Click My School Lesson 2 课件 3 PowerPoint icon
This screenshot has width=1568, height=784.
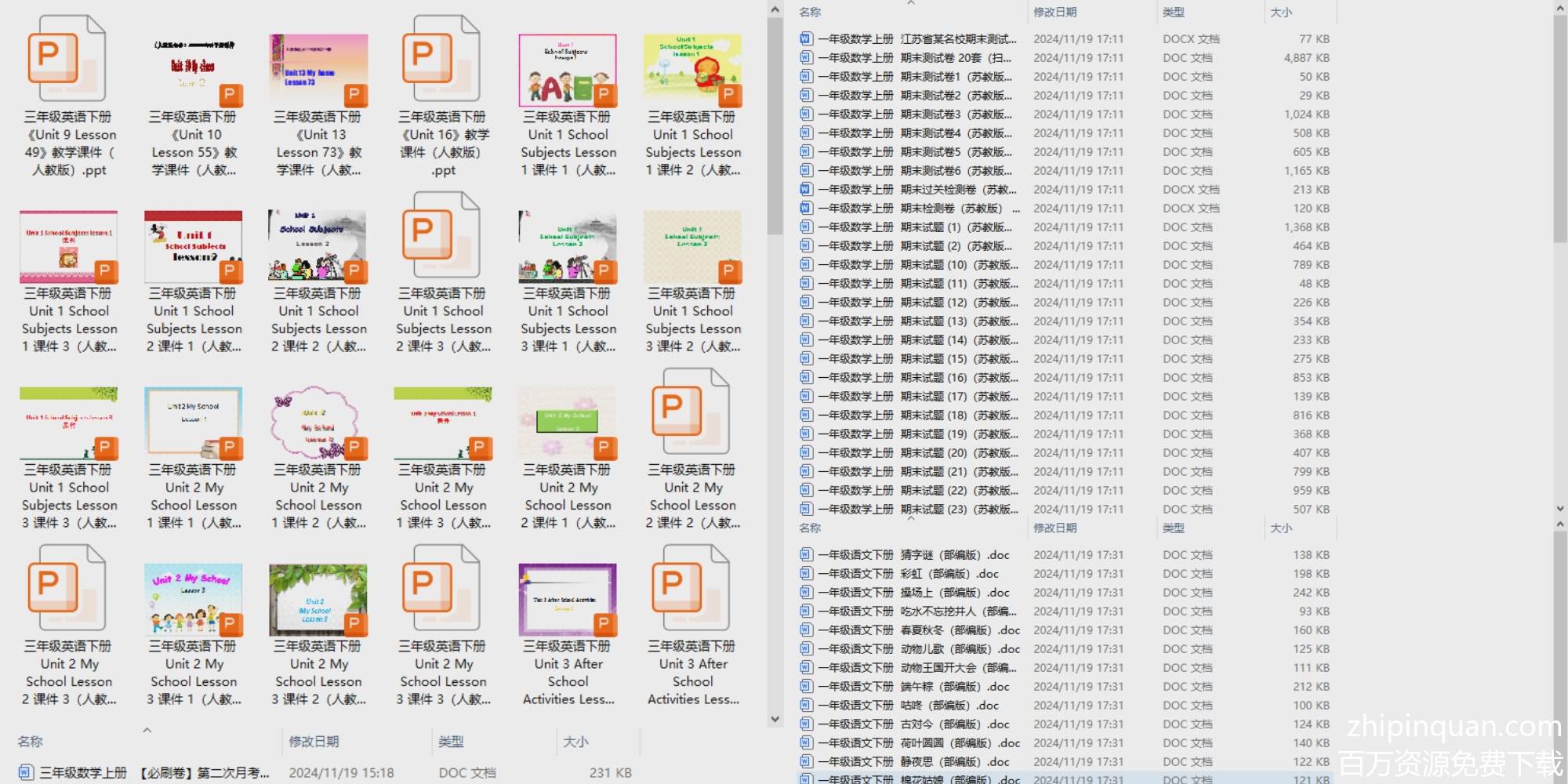(x=67, y=589)
